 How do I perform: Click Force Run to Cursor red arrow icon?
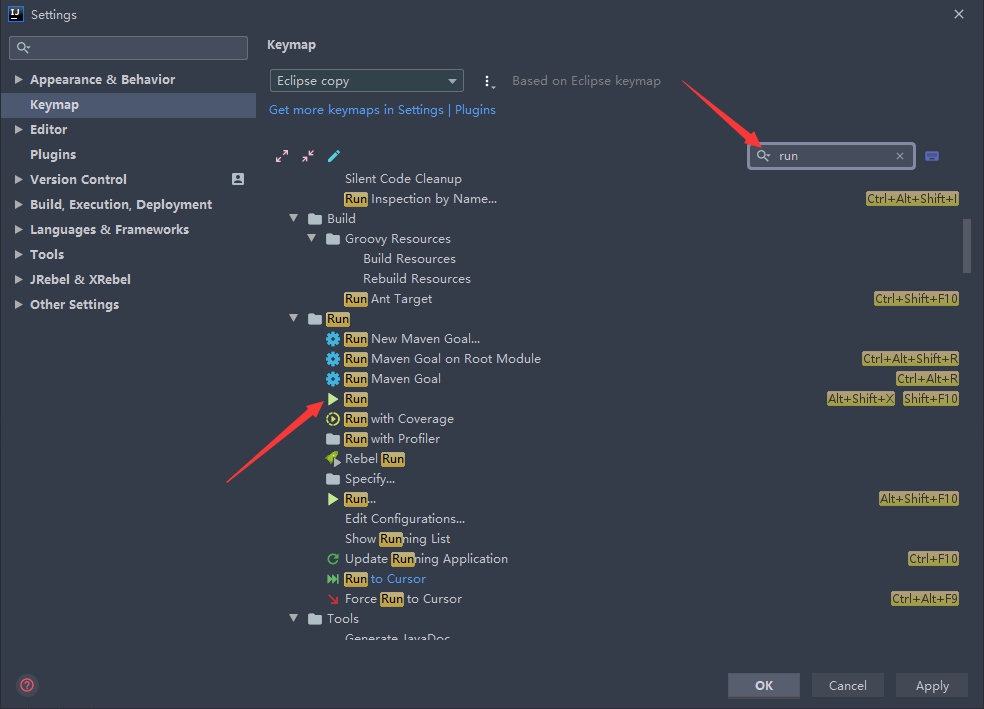[333, 599]
